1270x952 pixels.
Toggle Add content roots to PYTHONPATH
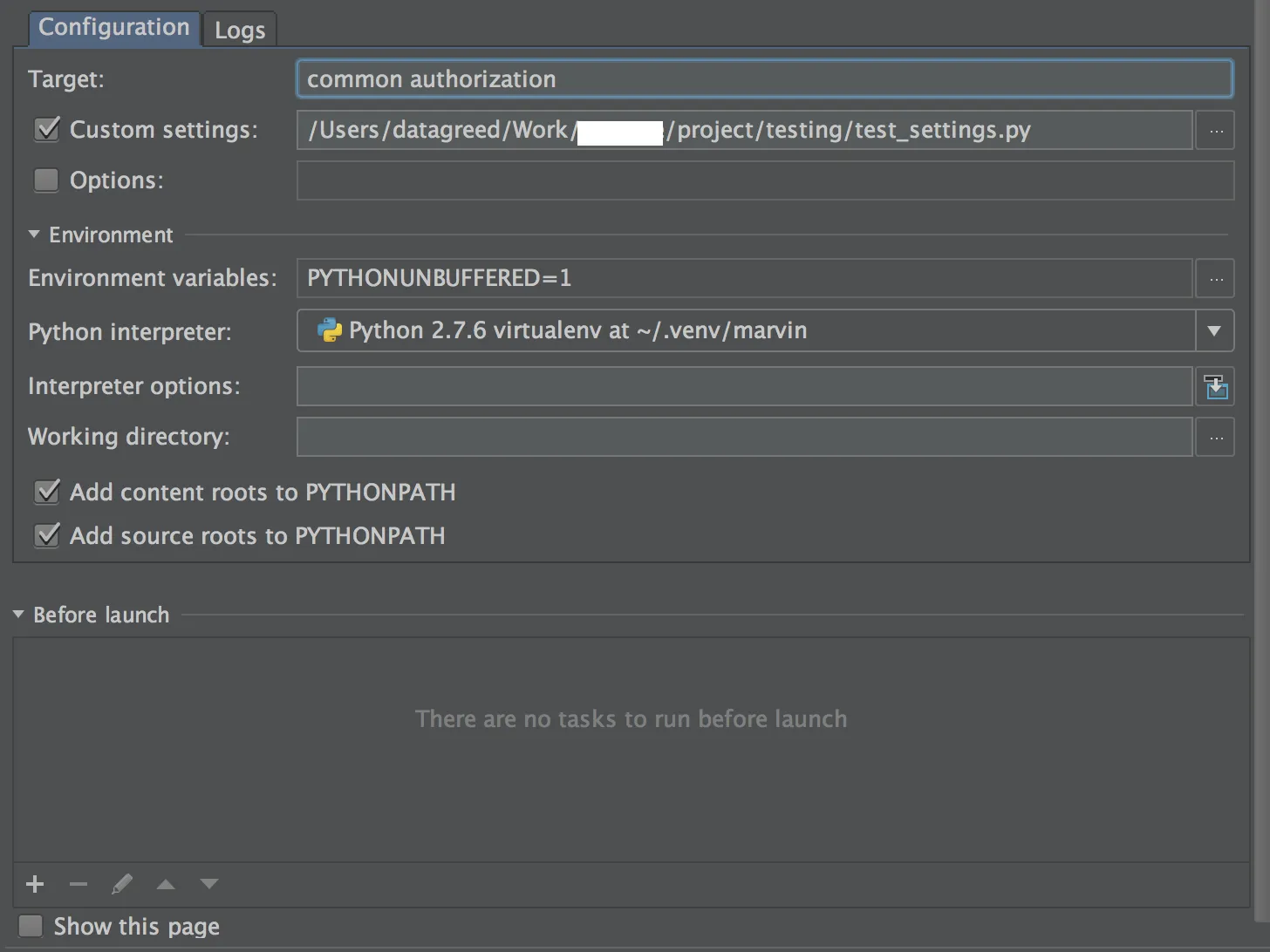pyautogui.click(x=47, y=492)
